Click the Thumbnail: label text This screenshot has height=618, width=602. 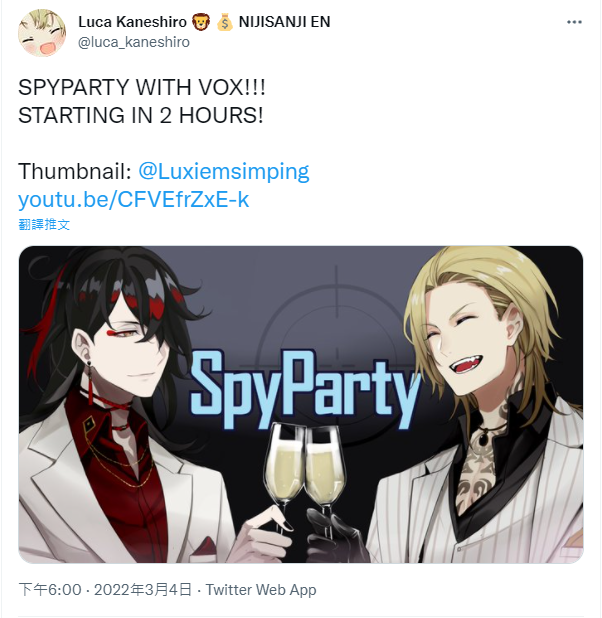click(x=75, y=171)
